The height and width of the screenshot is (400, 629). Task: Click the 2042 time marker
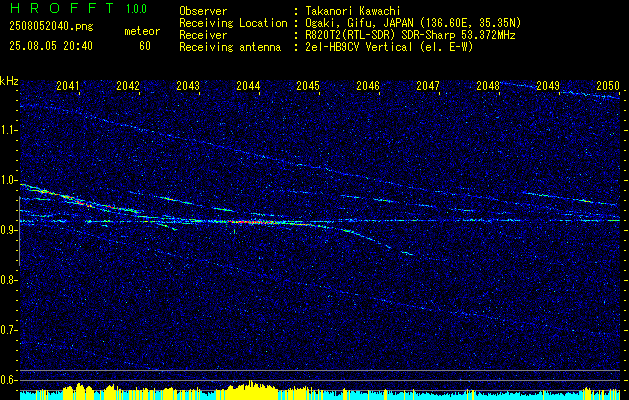coord(128,85)
